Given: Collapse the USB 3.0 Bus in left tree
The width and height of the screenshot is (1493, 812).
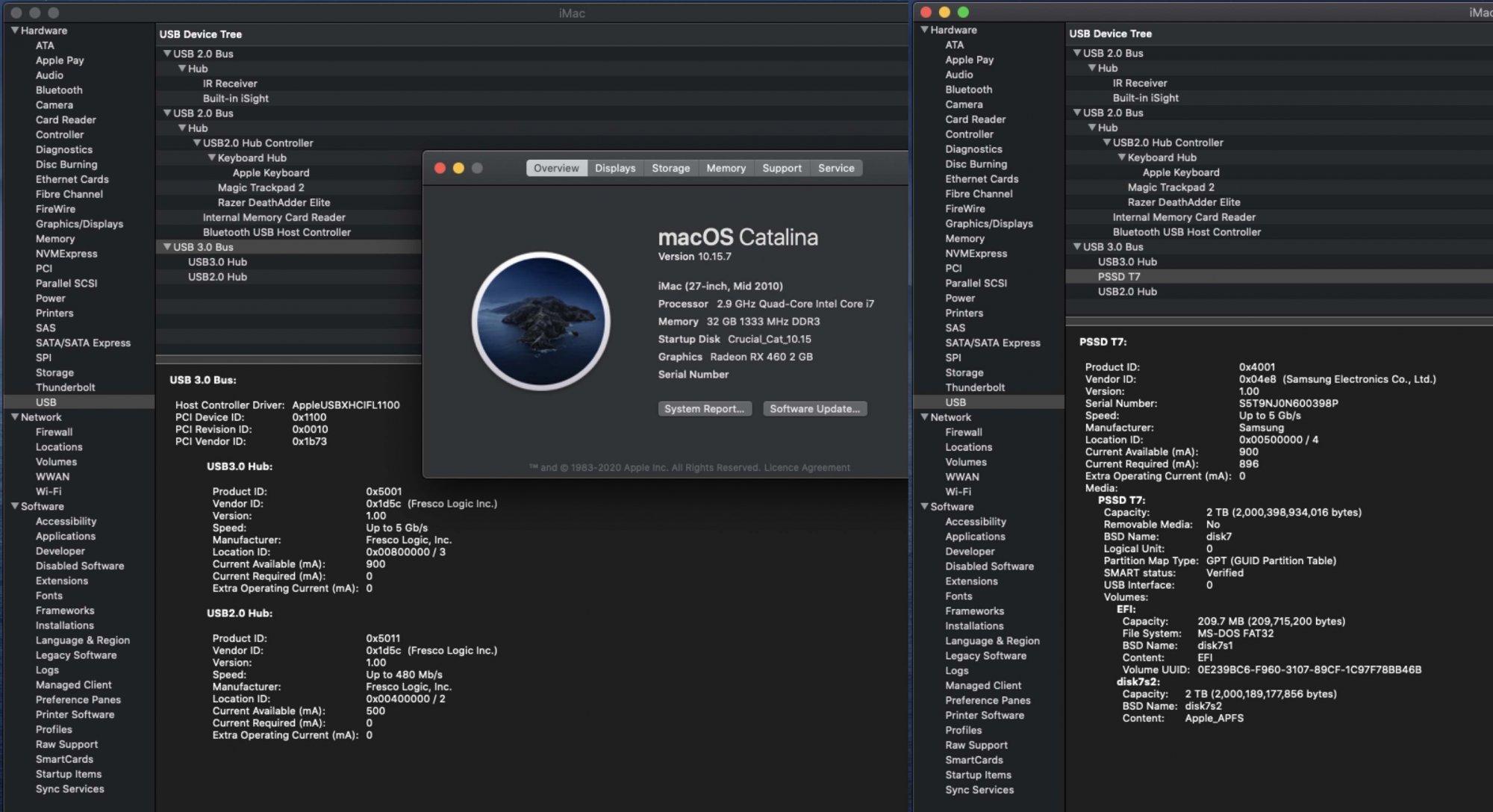Looking at the screenshot, I should tap(167, 247).
